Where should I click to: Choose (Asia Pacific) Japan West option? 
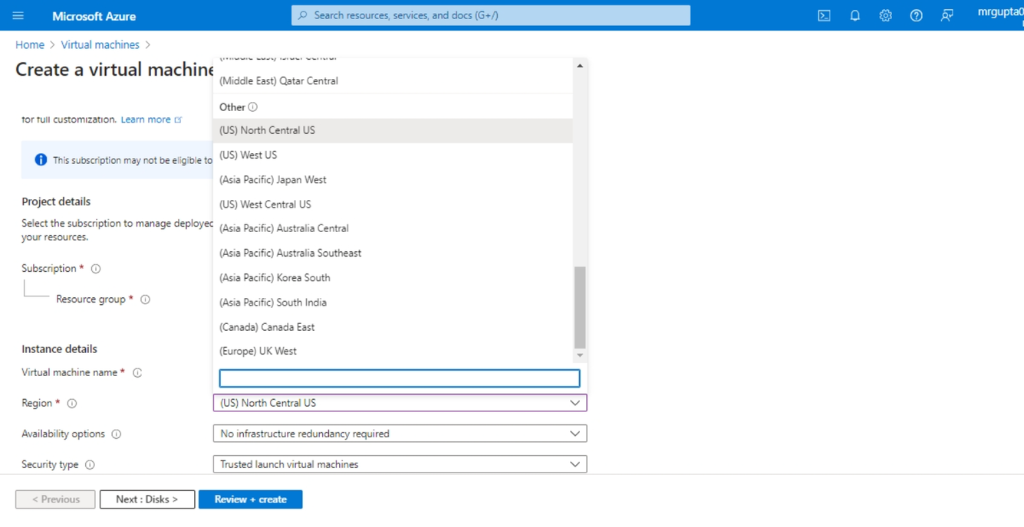273,180
